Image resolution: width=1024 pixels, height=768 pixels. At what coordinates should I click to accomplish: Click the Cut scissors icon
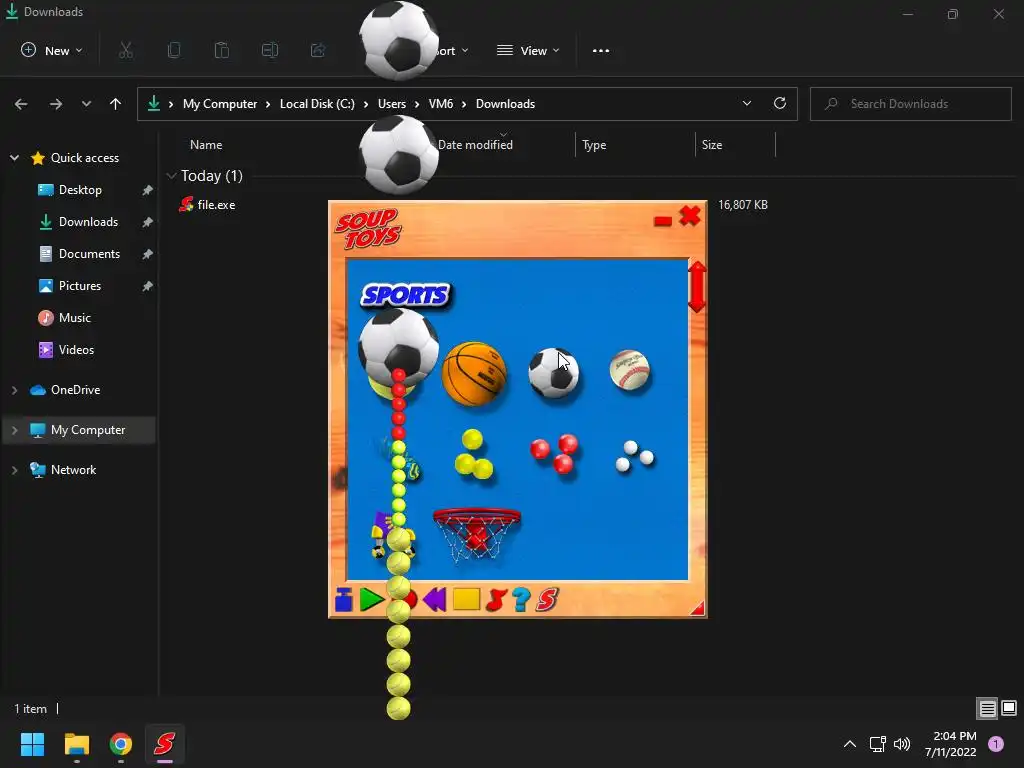click(x=126, y=50)
